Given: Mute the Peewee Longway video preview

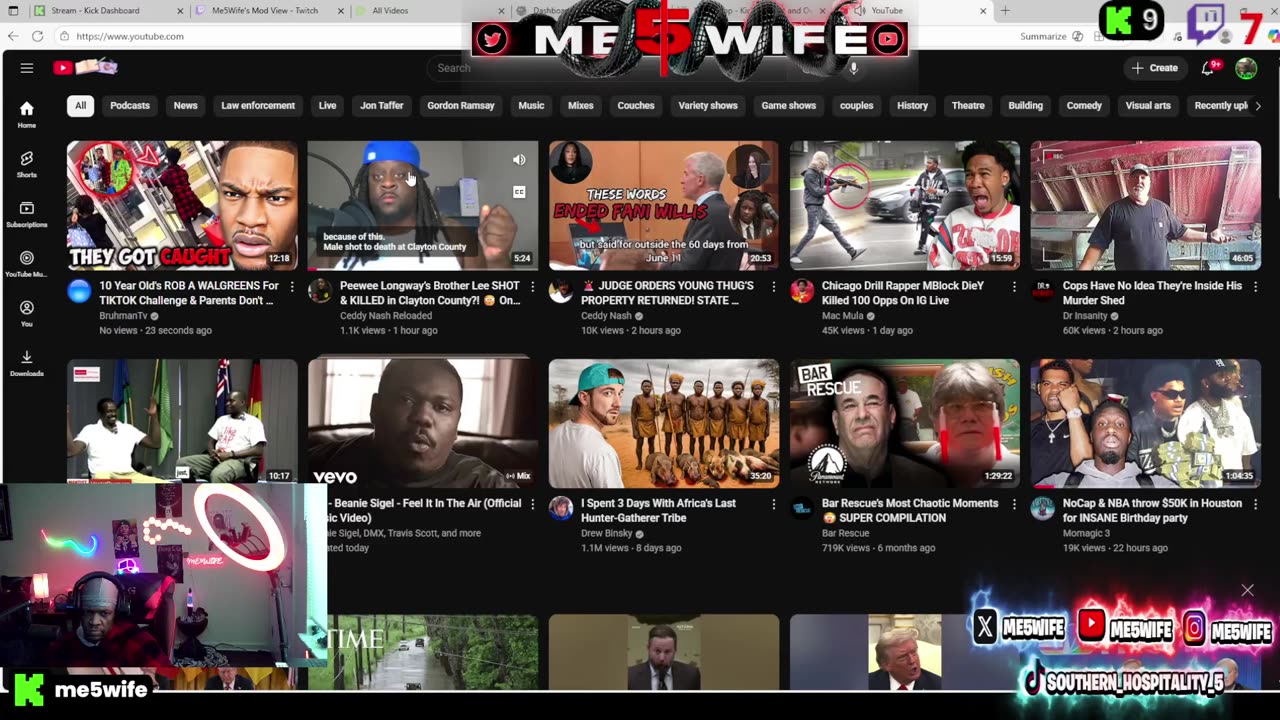Looking at the screenshot, I should [x=519, y=160].
